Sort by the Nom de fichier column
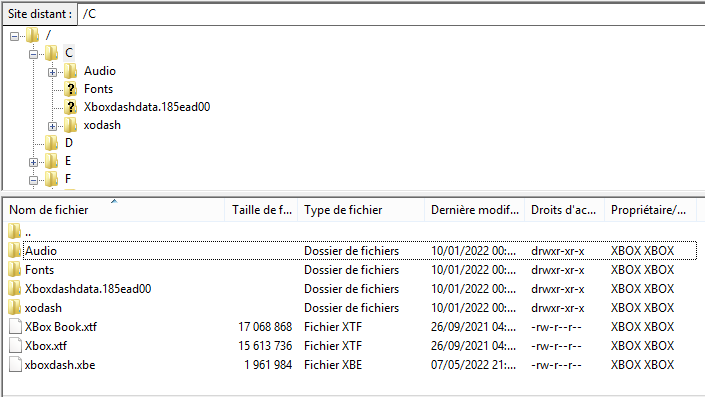The width and height of the screenshot is (705, 397). (x=115, y=210)
